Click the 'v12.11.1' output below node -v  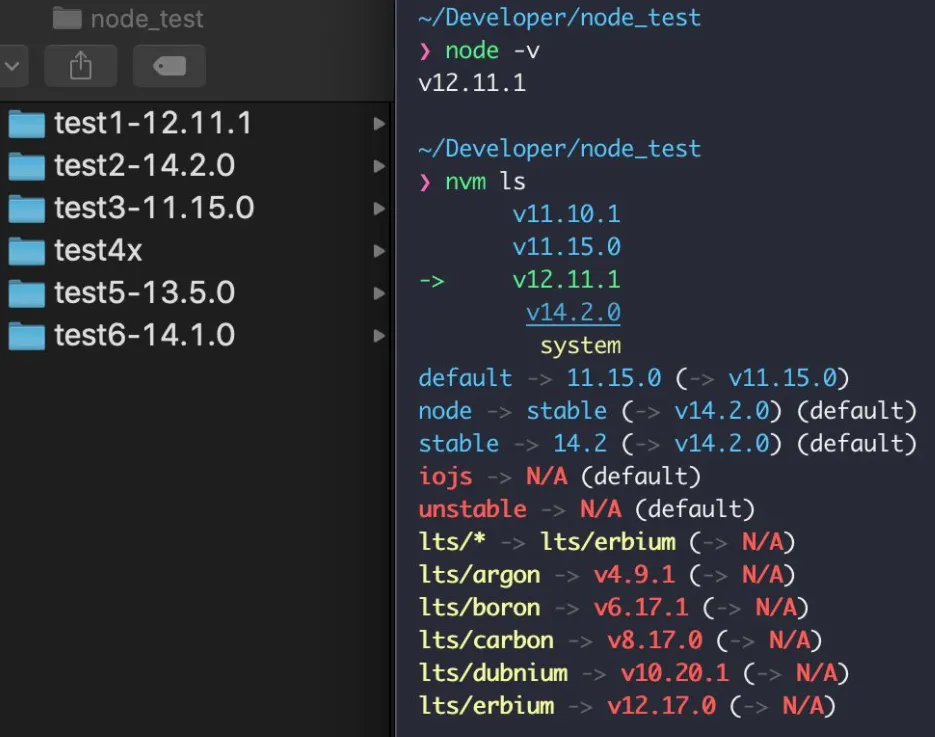pos(472,82)
